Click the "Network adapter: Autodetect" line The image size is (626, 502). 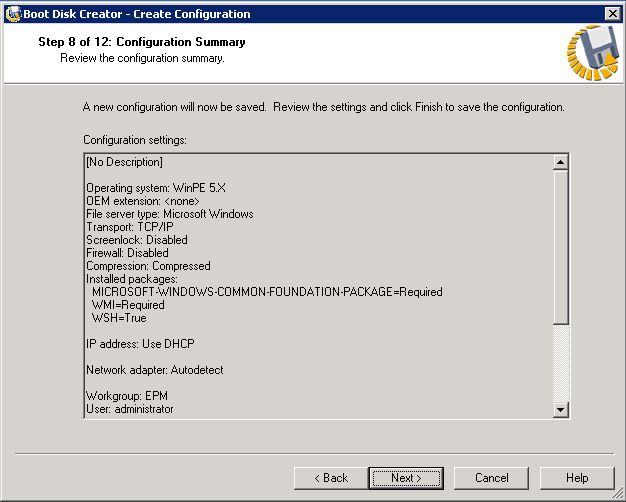coord(154,370)
